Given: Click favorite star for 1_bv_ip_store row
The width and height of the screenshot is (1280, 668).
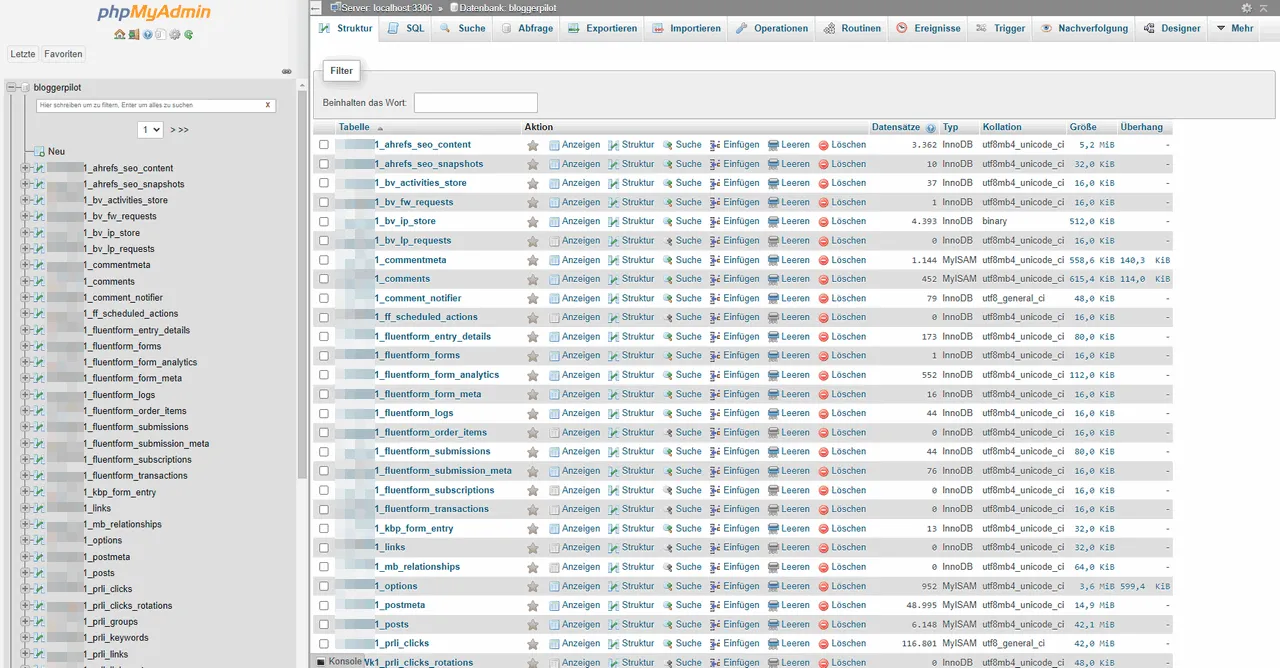Looking at the screenshot, I should pos(533,222).
